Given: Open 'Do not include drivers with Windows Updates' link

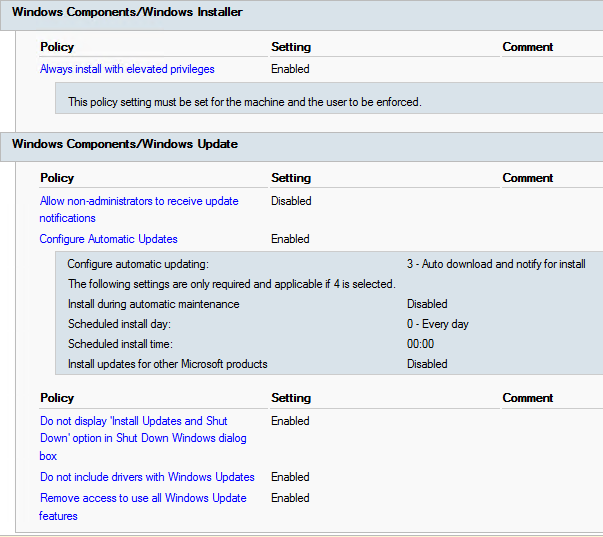Looking at the screenshot, I should pos(147,477).
